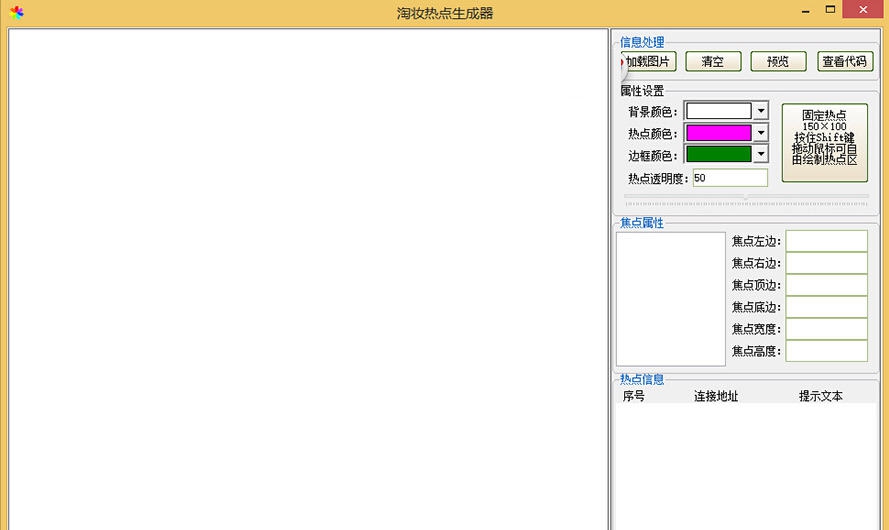Click the 焦点右边 input field
Screen dimensions: 889x530
[827, 263]
